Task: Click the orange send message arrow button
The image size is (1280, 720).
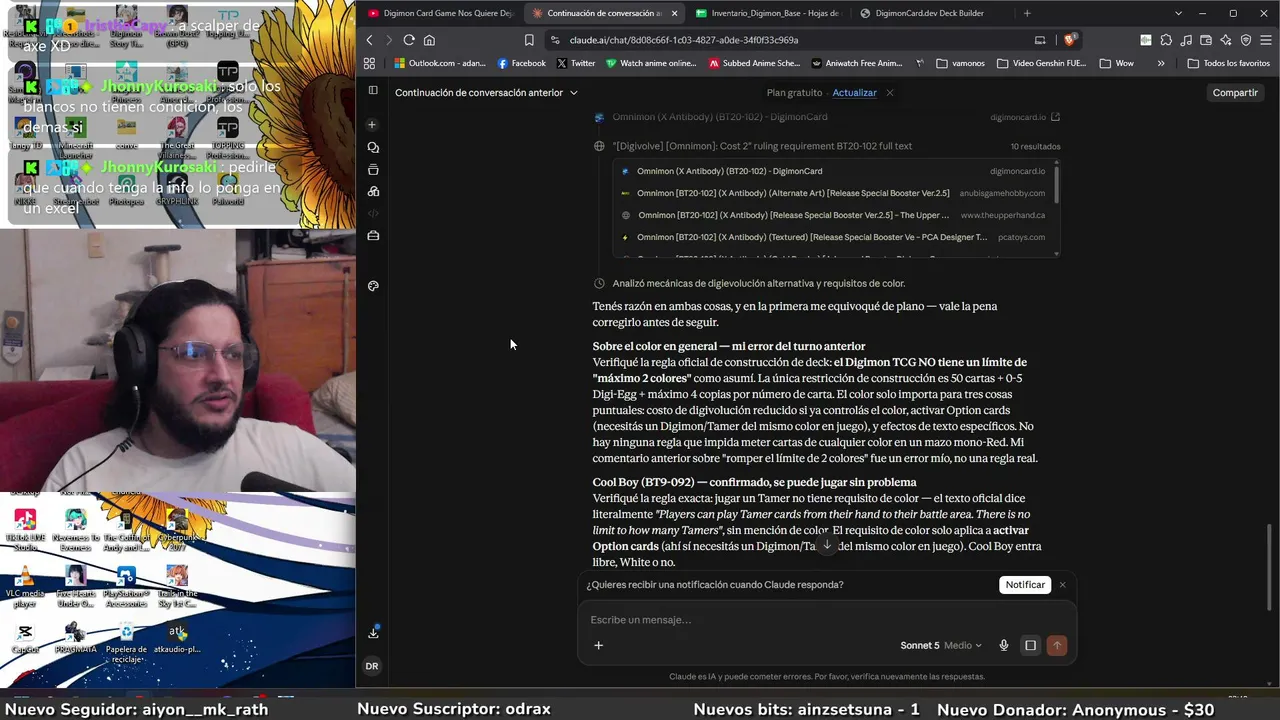Action: click(1056, 645)
